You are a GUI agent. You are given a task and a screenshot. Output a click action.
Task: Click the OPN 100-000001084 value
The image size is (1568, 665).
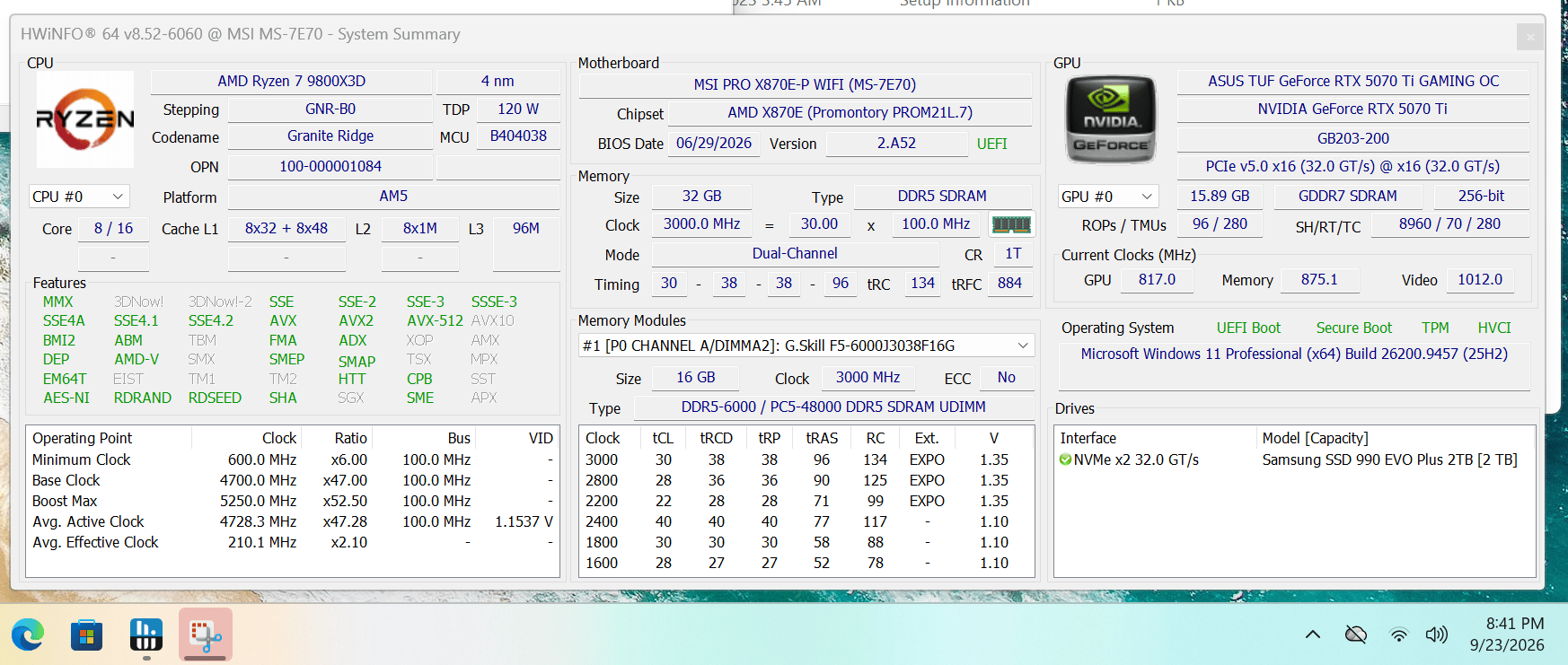[x=330, y=166]
